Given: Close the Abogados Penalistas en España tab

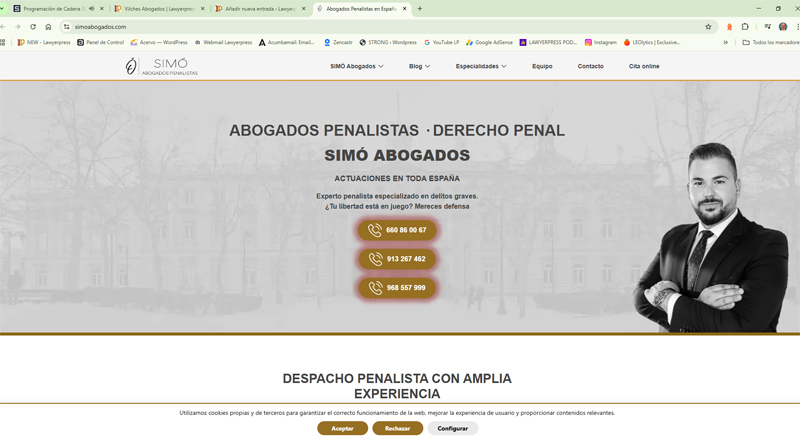Looking at the screenshot, I should (x=405, y=9).
